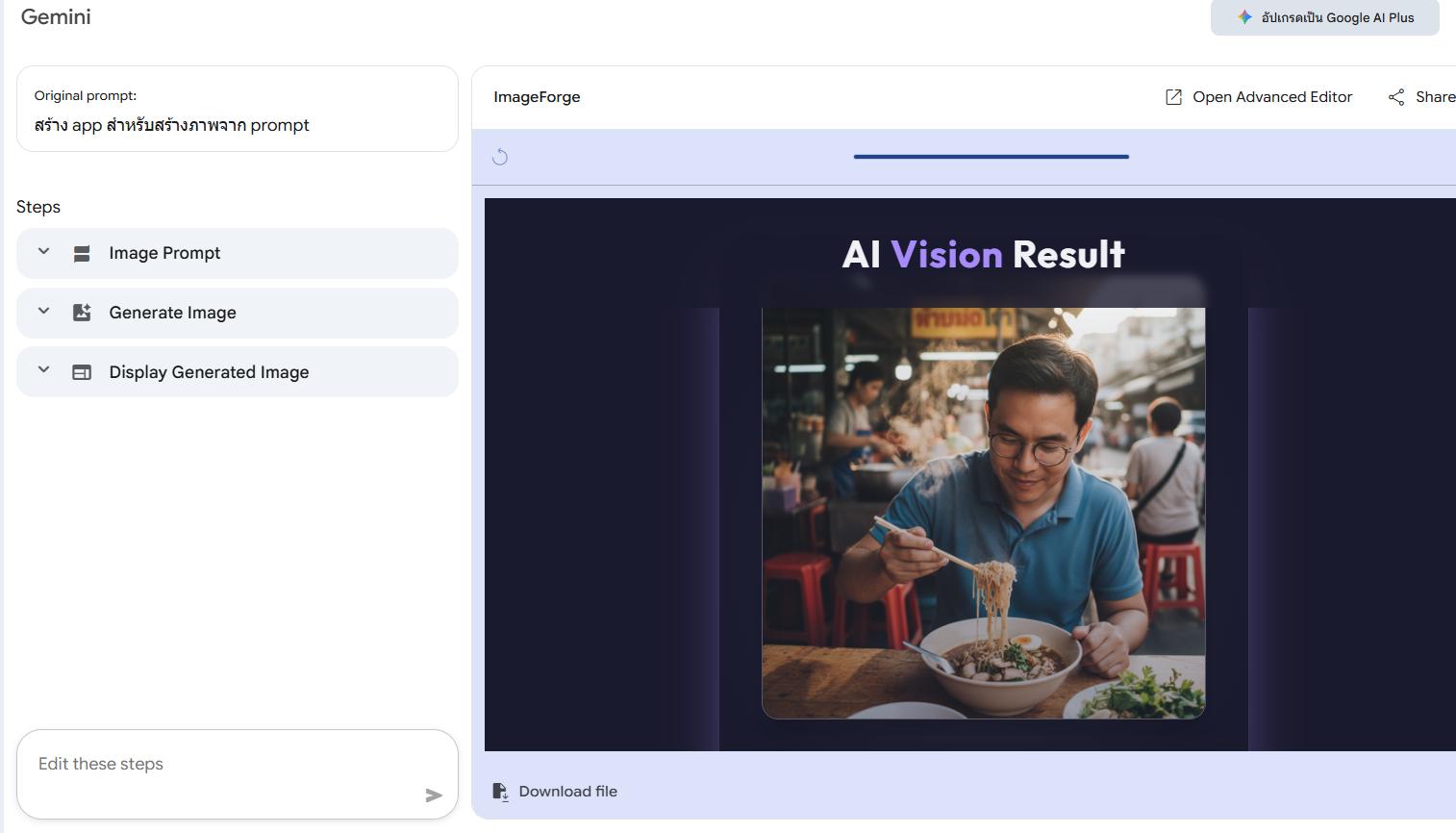Click into the Edit these steps field
Screen dimensions: 1456x833
coord(238,774)
